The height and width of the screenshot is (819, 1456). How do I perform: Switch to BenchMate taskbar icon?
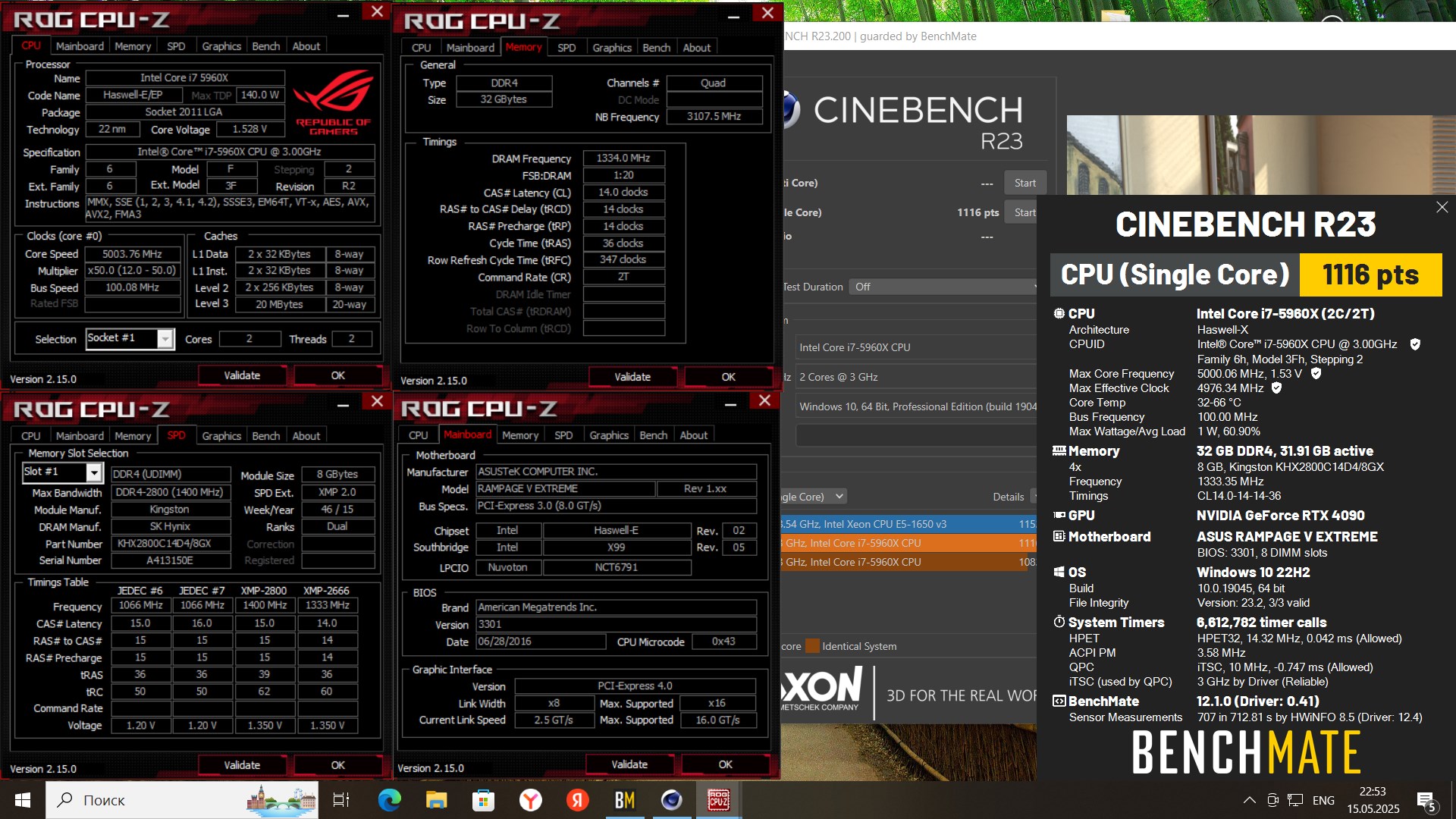[625, 800]
